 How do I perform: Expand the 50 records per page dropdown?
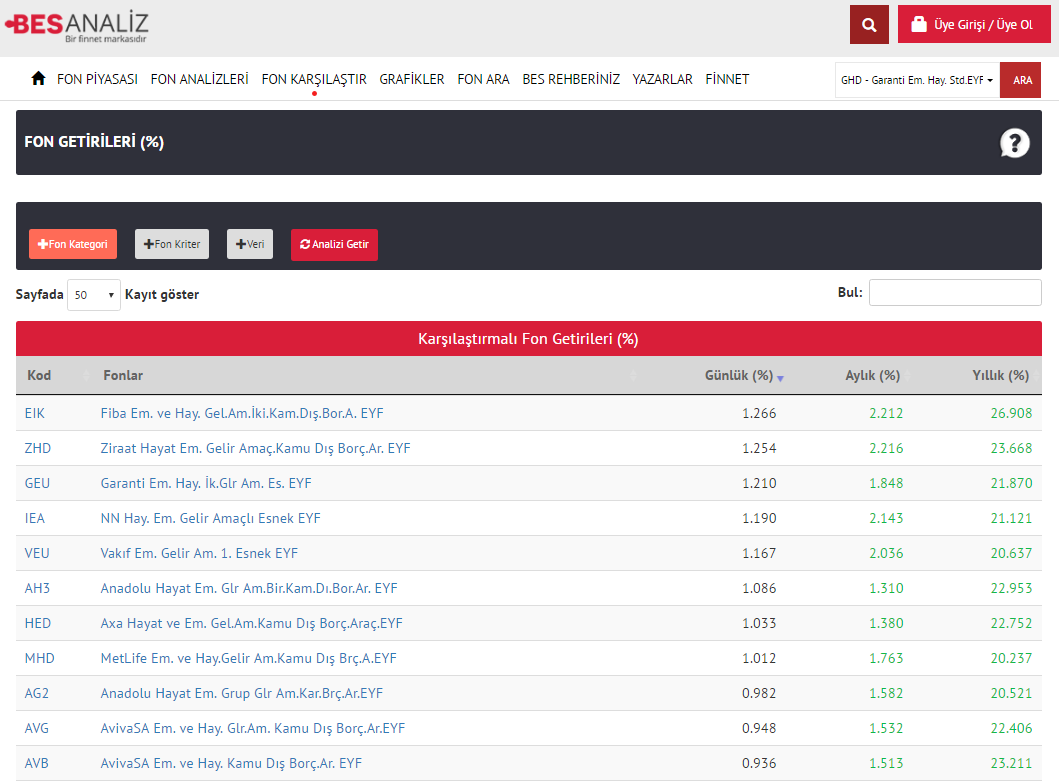pos(94,295)
